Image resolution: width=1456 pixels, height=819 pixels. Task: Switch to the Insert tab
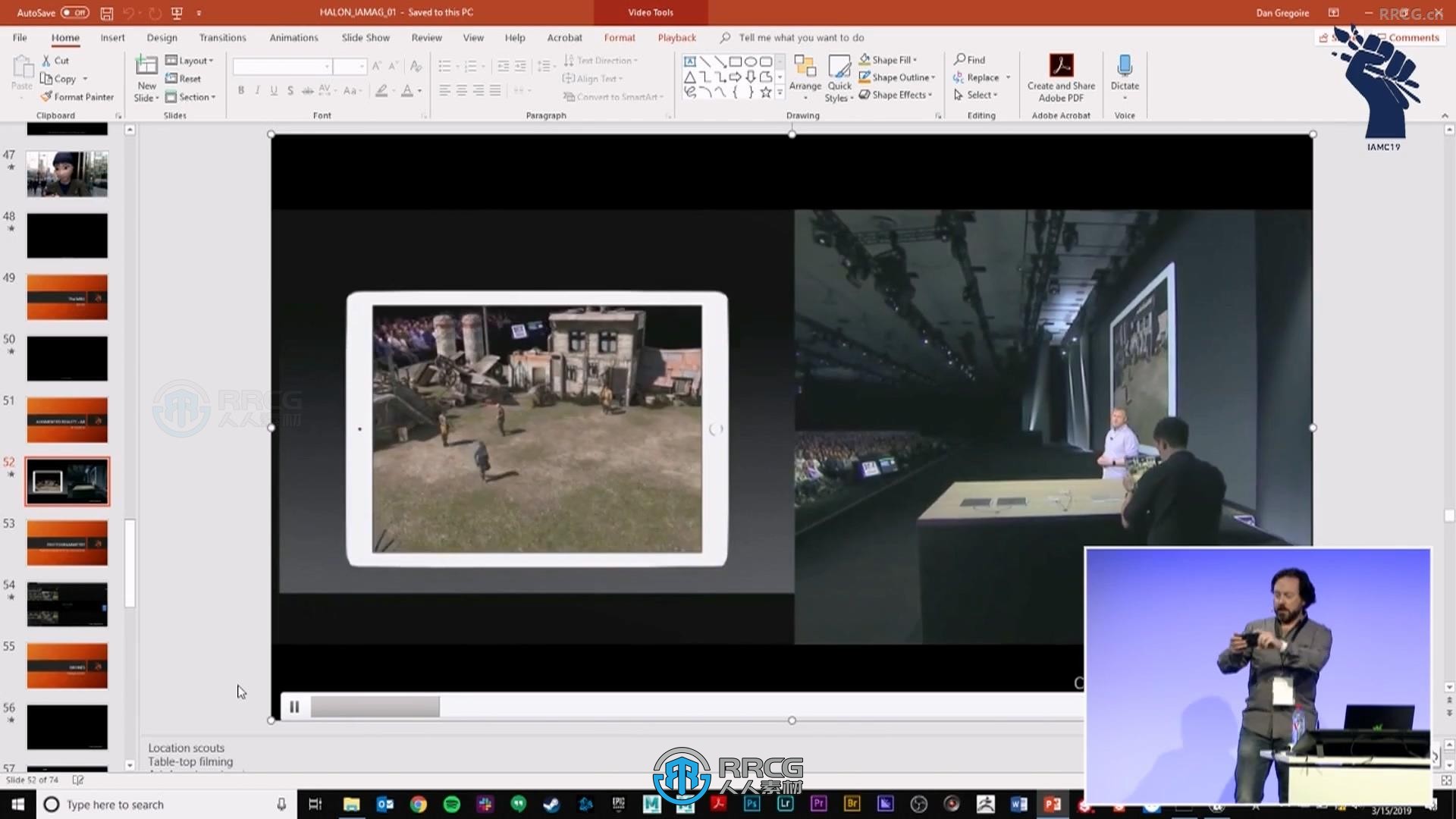(x=112, y=37)
